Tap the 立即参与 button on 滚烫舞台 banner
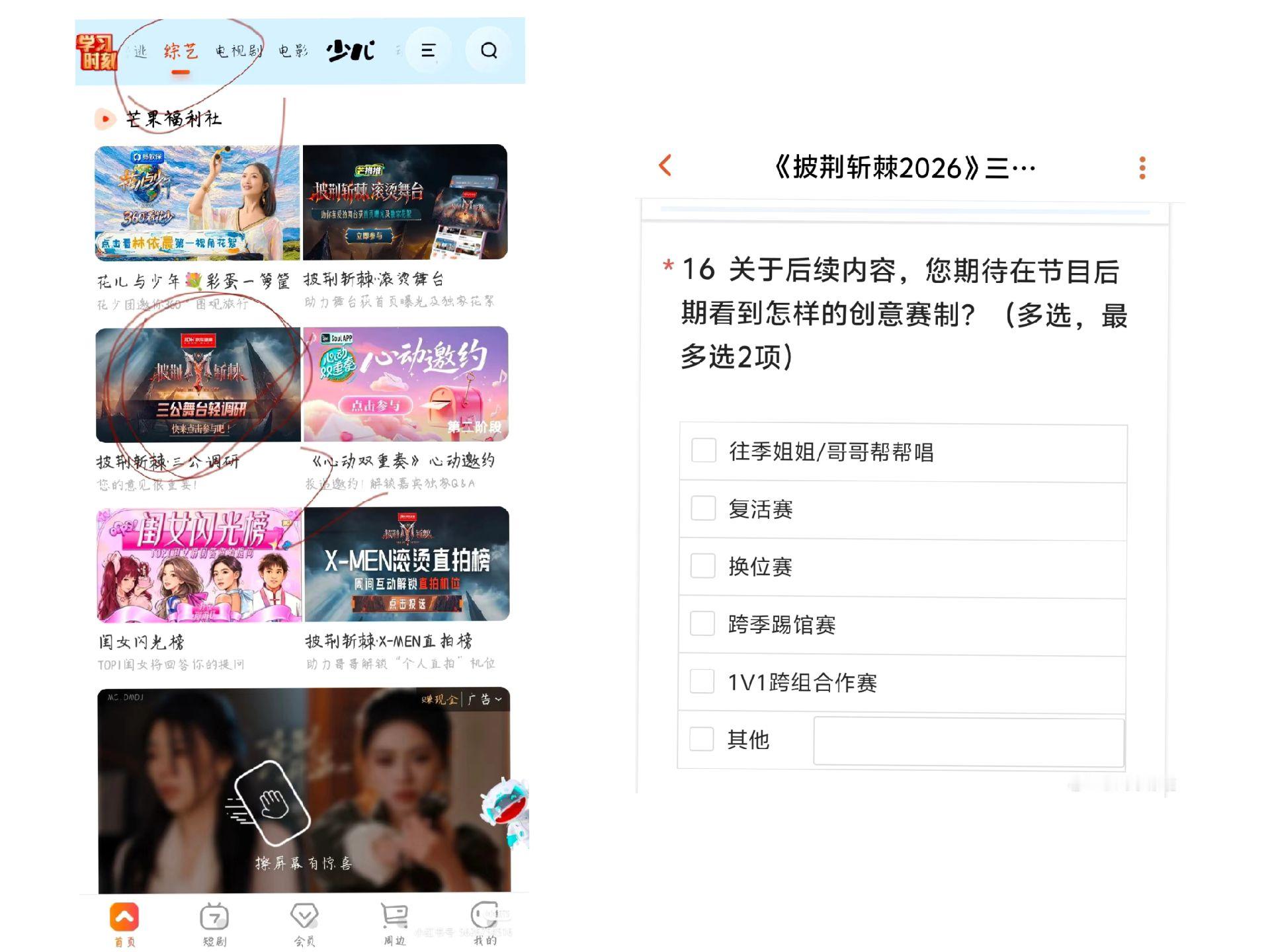 369,236
